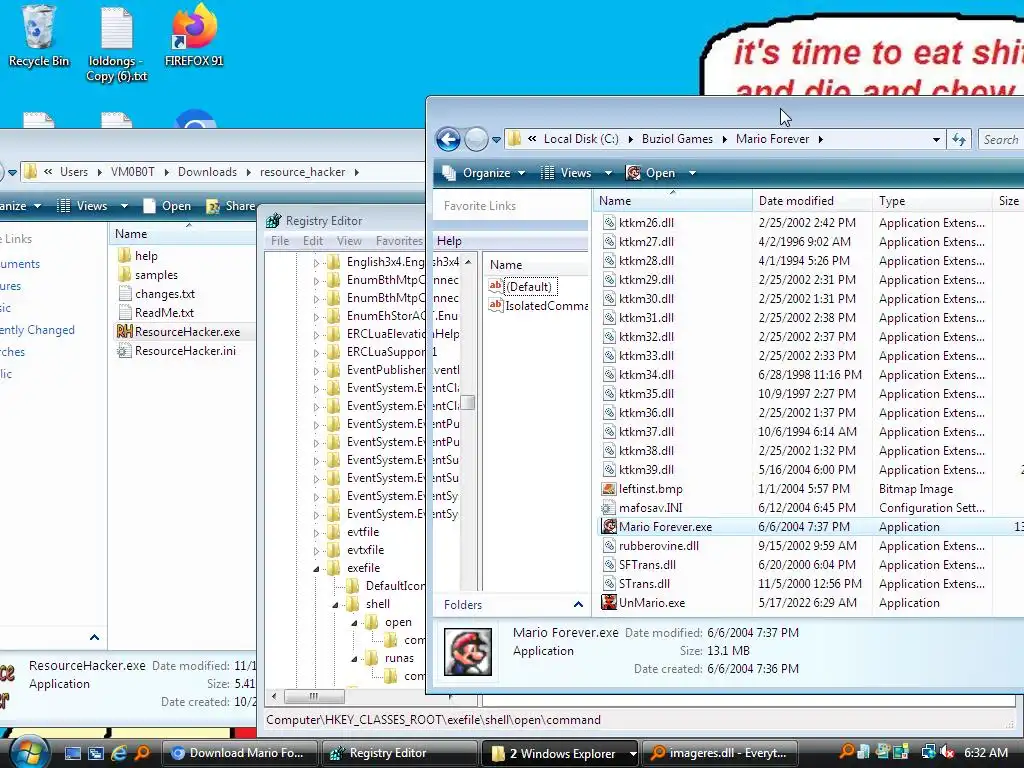Click Downloads in the resource_hacker address breadcrumb
Viewport: 1024px width, 768px height.
[x=207, y=172]
